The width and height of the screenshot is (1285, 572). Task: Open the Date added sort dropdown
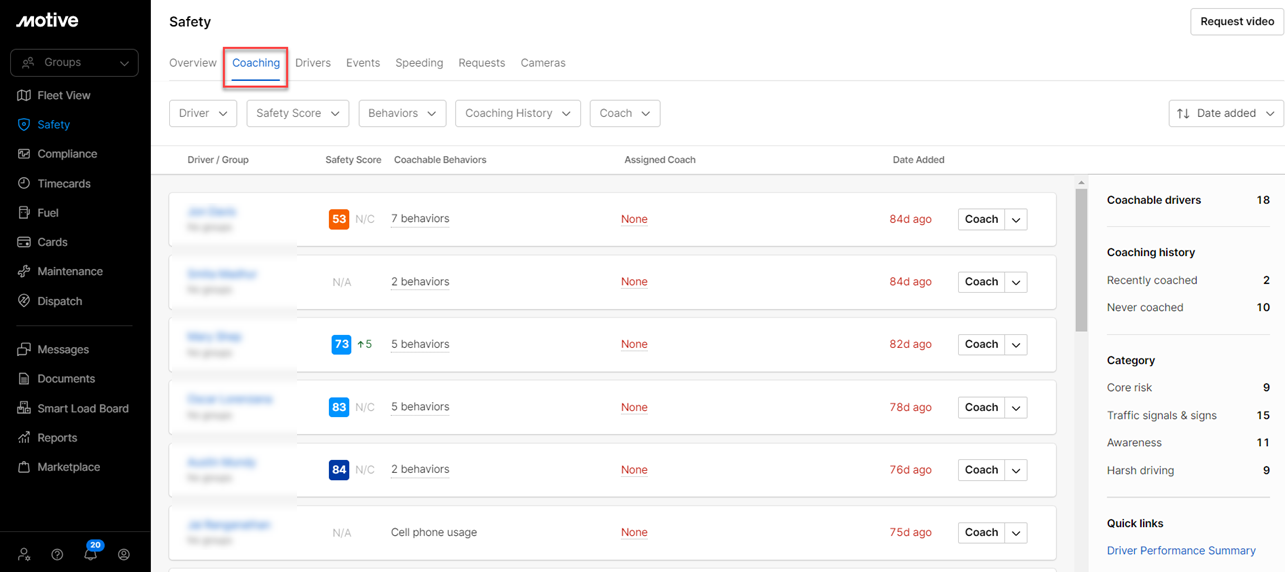[x=1225, y=113]
